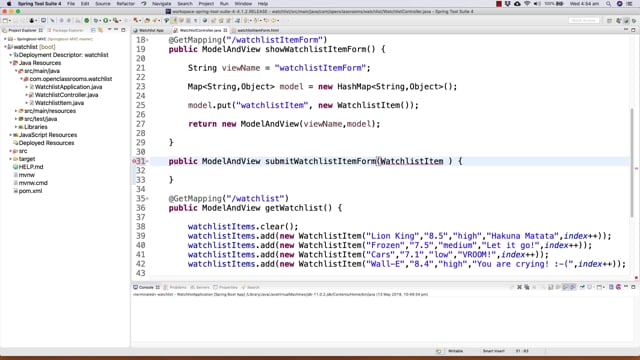This screenshot has width=640, height=360.
Task: Open WatchlistItem.java in the tree
Action: (x=59, y=103)
